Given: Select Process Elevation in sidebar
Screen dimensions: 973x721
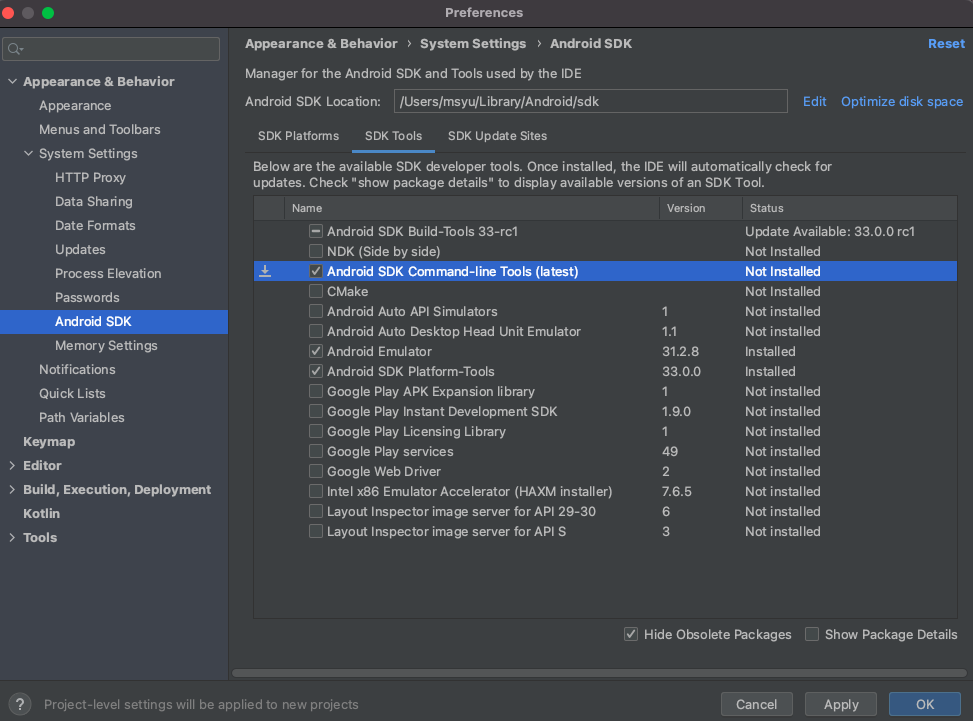Looking at the screenshot, I should click(x=108, y=274).
